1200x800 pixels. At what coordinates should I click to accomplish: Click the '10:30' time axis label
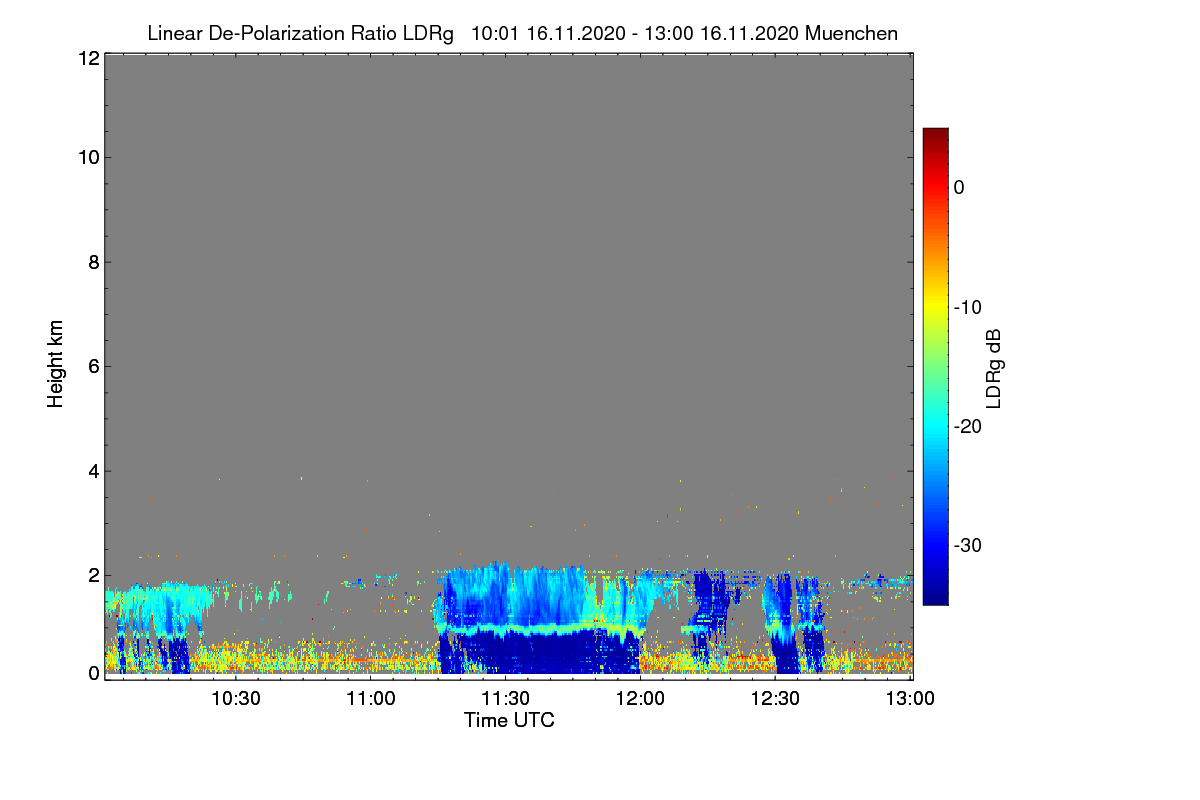click(235, 698)
